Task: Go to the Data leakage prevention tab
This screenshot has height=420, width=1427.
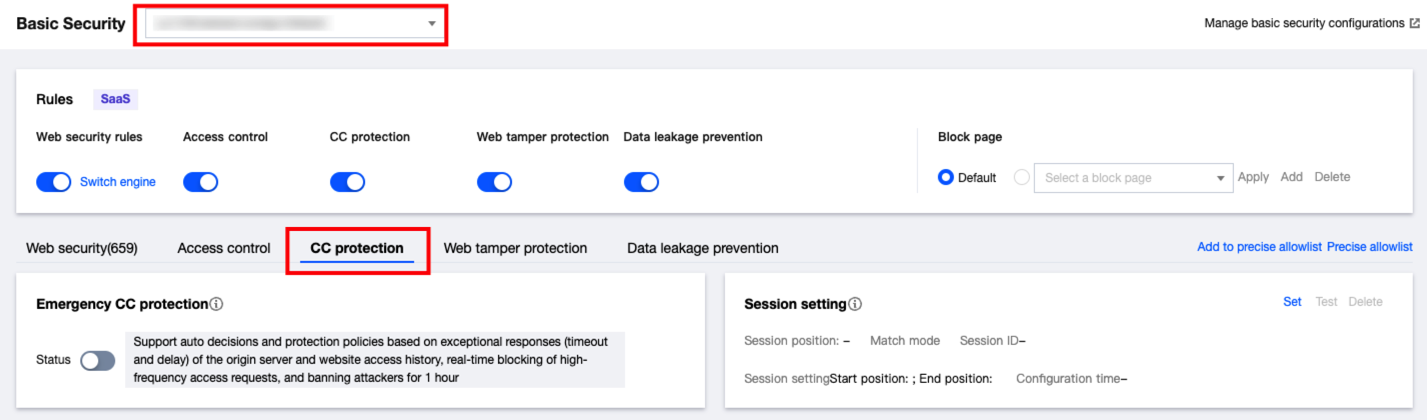Action: pyautogui.click(x=702, y=248)
